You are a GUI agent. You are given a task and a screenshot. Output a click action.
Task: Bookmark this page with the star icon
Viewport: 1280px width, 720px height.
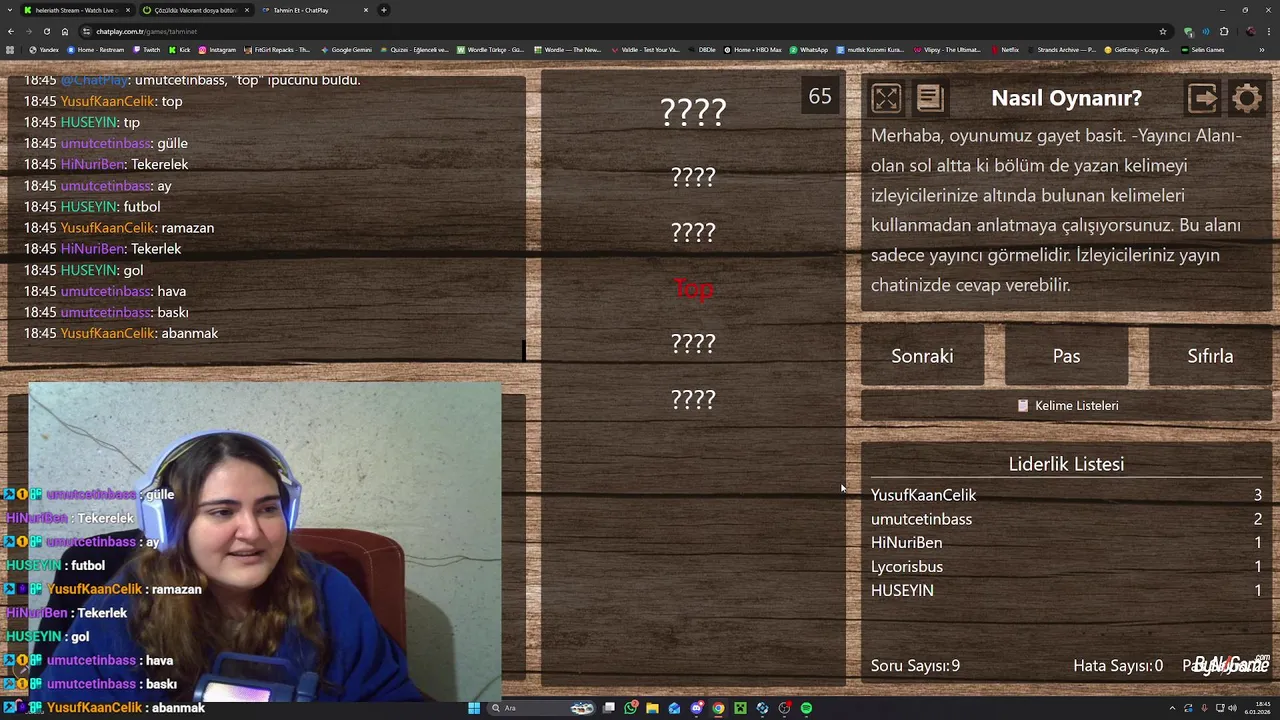[x=1163, y=31]
